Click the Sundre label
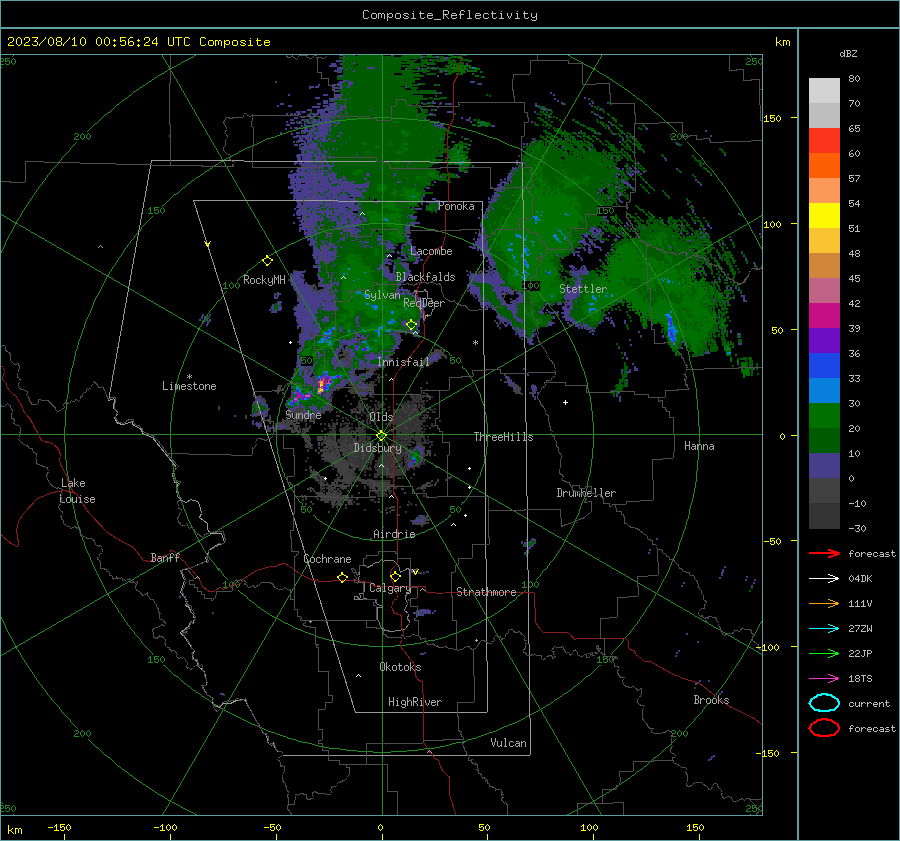The height and width of the screenshot is (841, 900). [x=303, y=414]
